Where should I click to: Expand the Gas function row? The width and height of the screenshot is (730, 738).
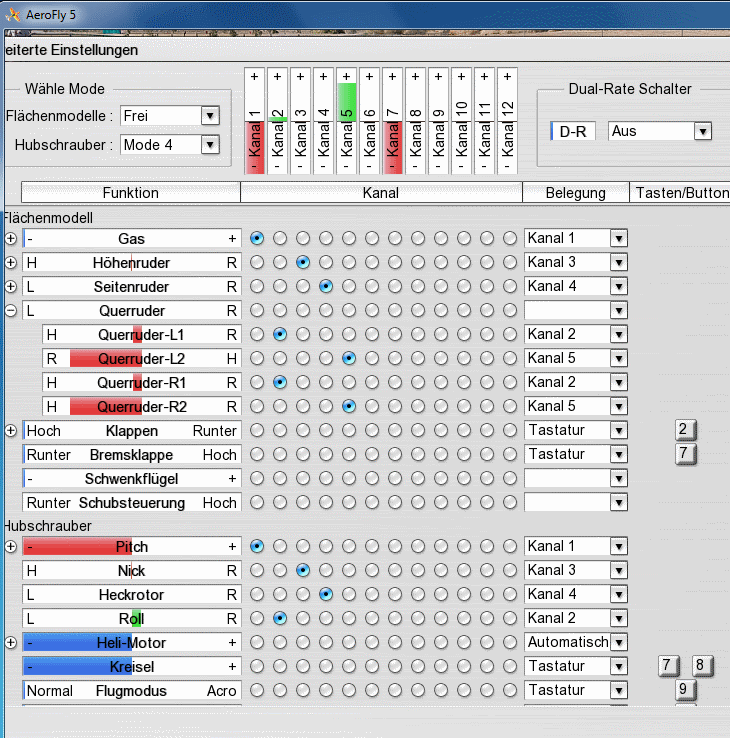pyautogui.click(x=11, y=238)
